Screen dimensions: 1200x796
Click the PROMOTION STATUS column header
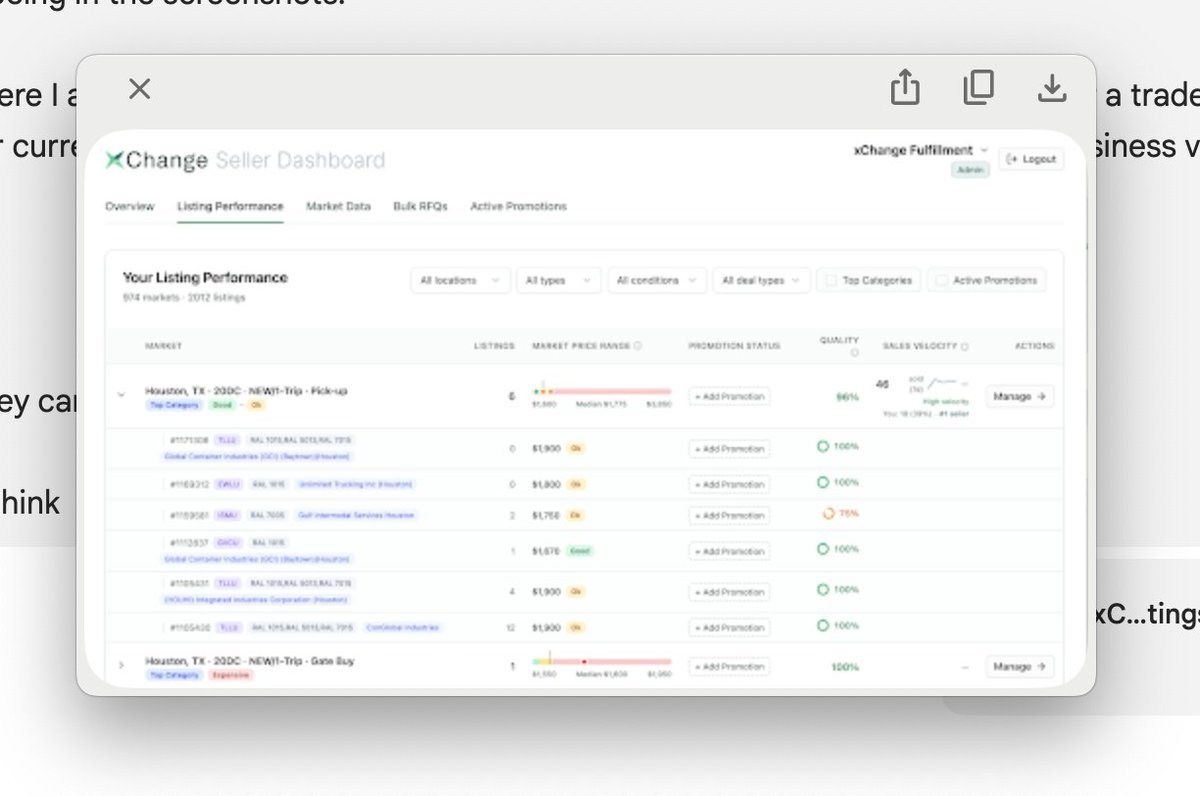[734, 346]
